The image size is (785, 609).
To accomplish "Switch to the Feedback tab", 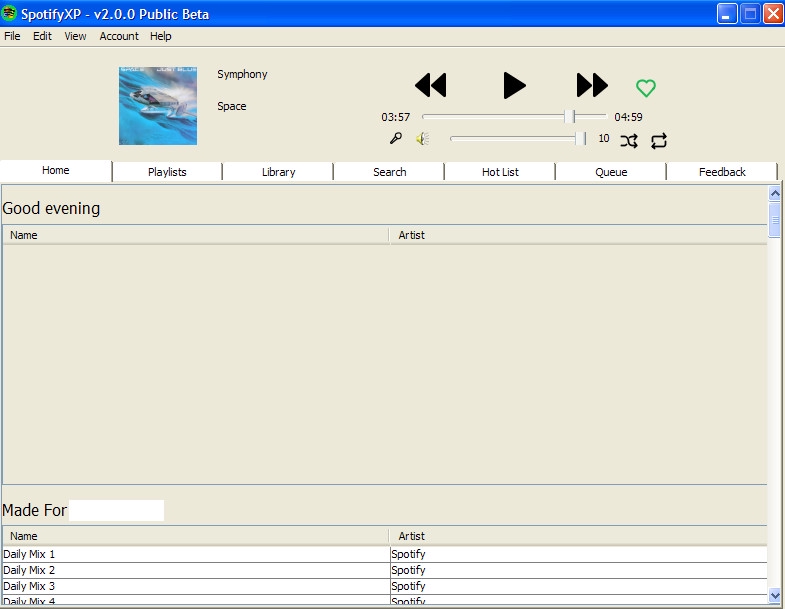I will point(722,172).
